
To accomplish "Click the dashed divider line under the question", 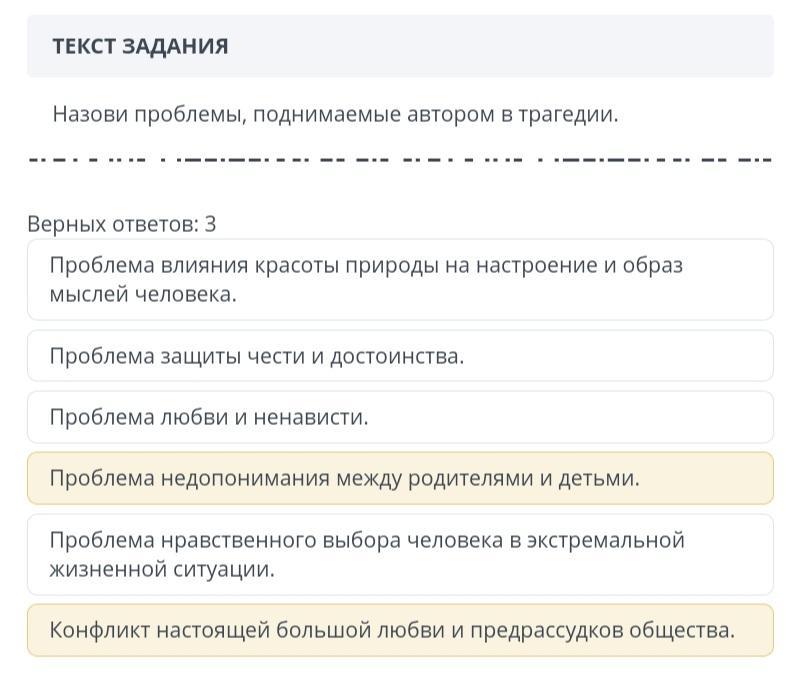I will tap(400, 160).
